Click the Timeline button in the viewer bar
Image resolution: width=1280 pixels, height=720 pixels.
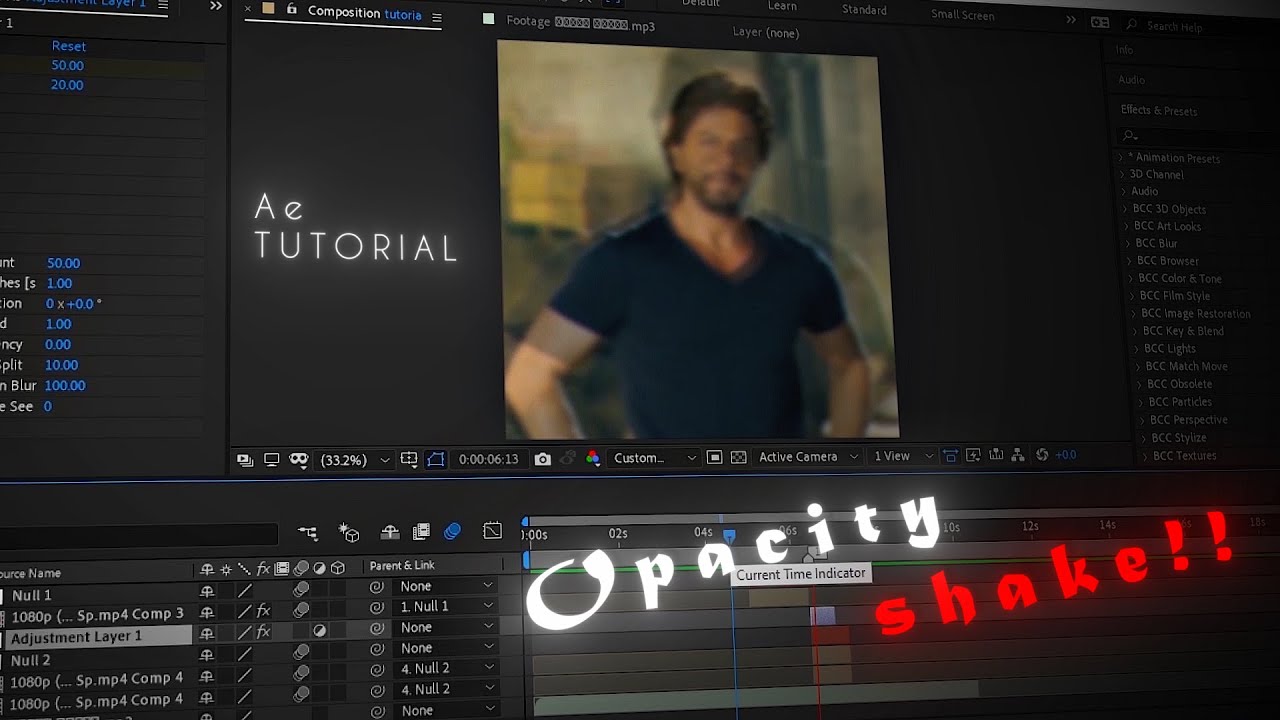[x=996, y=455]
